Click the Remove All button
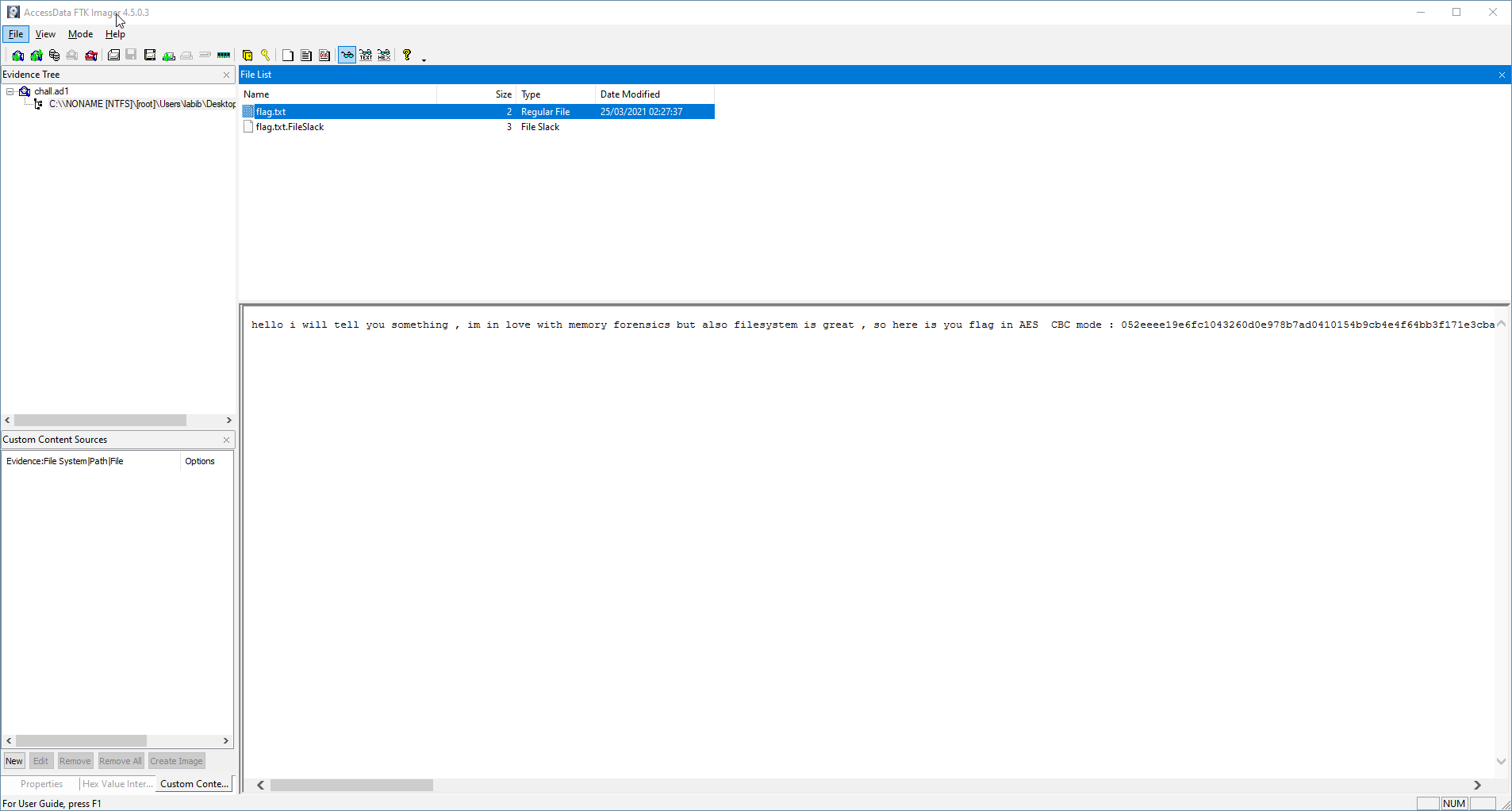 pos(121,761)
